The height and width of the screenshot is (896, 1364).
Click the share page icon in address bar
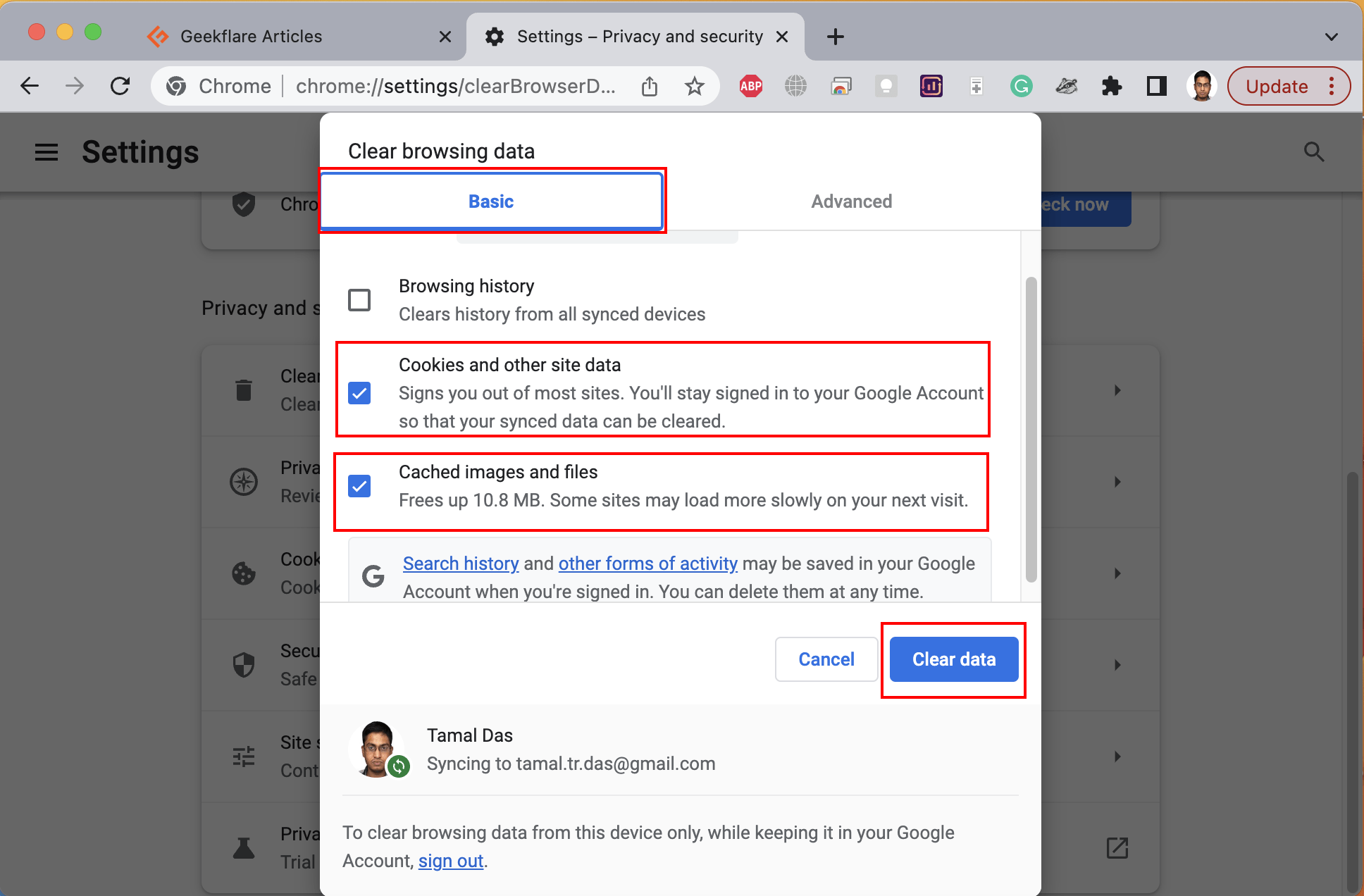pyautogui.click(x=650, y=86)
